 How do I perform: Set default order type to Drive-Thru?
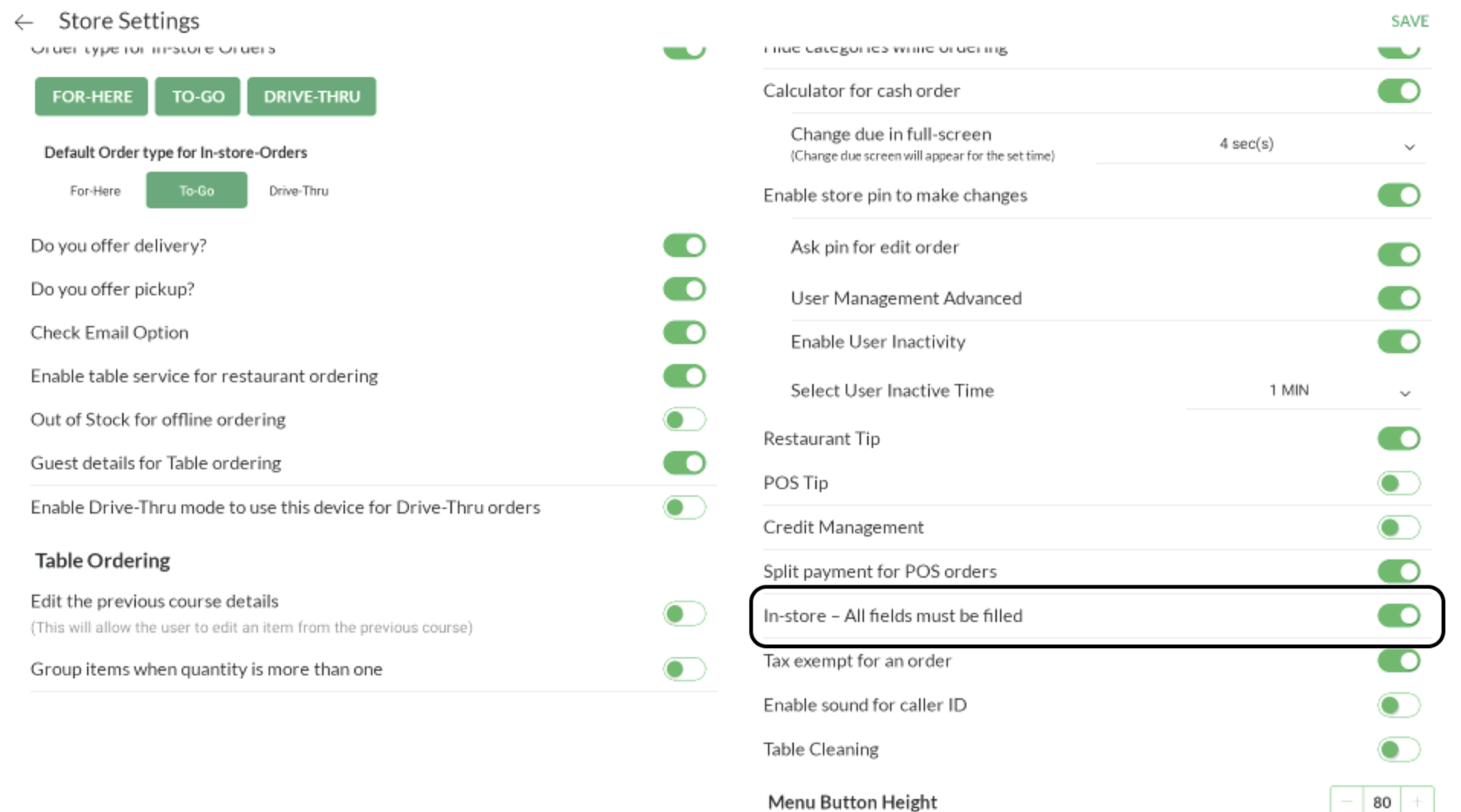[298, 191]
